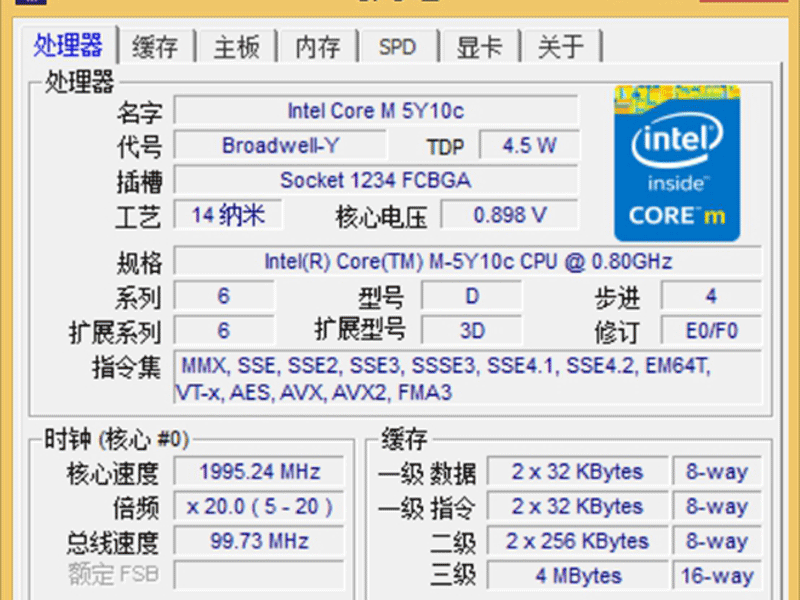
Task: Click the 系列 value 6
Action: point(224,296)
